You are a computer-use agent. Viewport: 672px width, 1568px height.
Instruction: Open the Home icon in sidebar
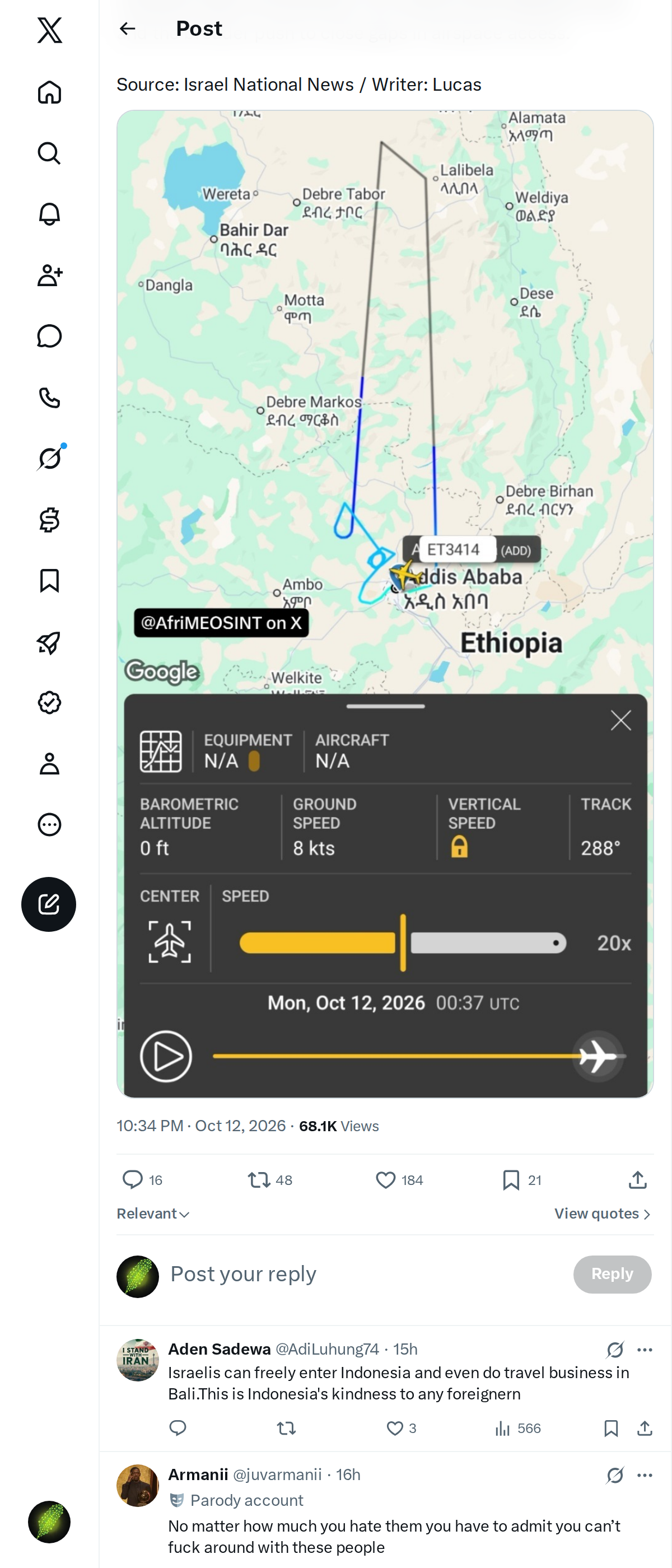(49, 92)
